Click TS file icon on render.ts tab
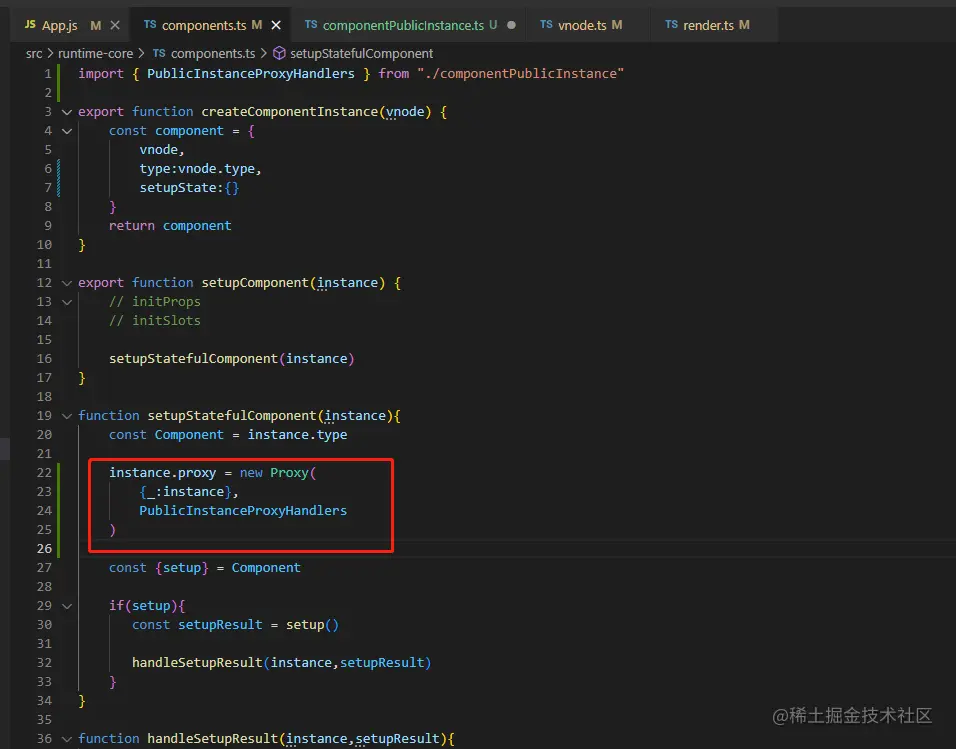 [x=671, y=24]
